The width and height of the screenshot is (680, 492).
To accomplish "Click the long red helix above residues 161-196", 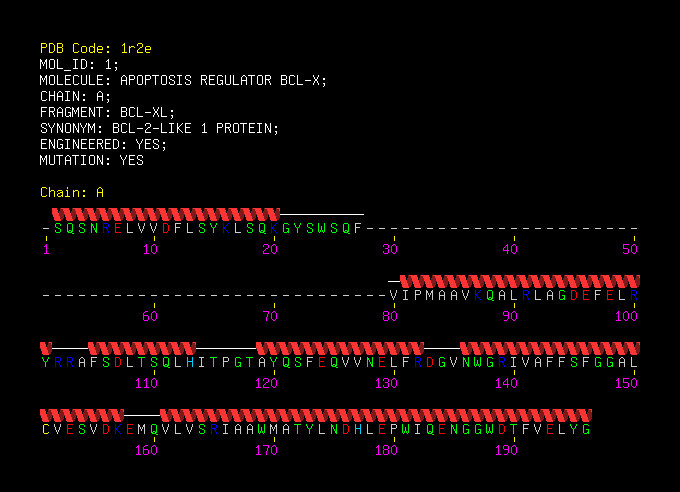I will (376, 415).
